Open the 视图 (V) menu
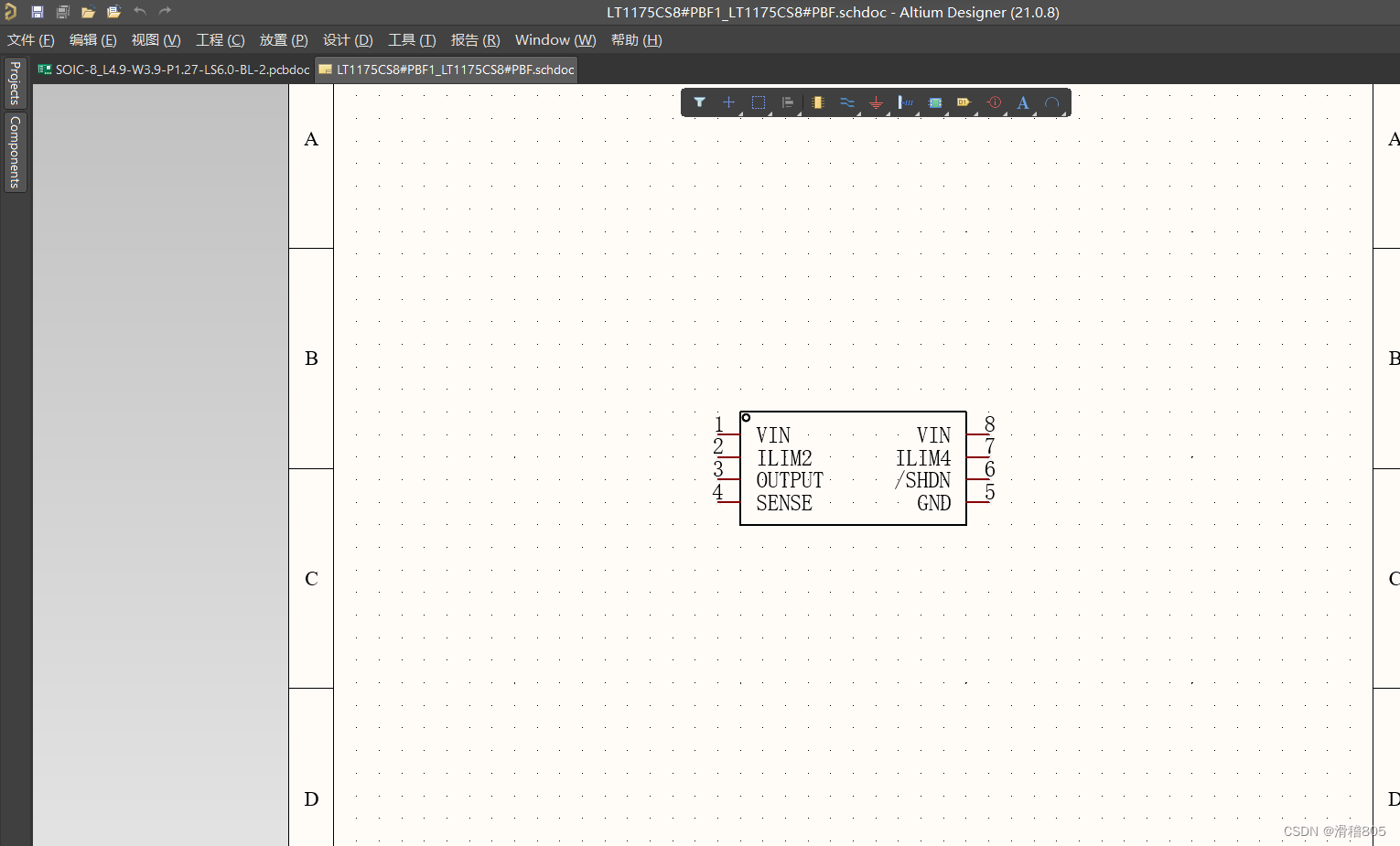The width and height of the screenshot is (1400, 846). [156, 40]
